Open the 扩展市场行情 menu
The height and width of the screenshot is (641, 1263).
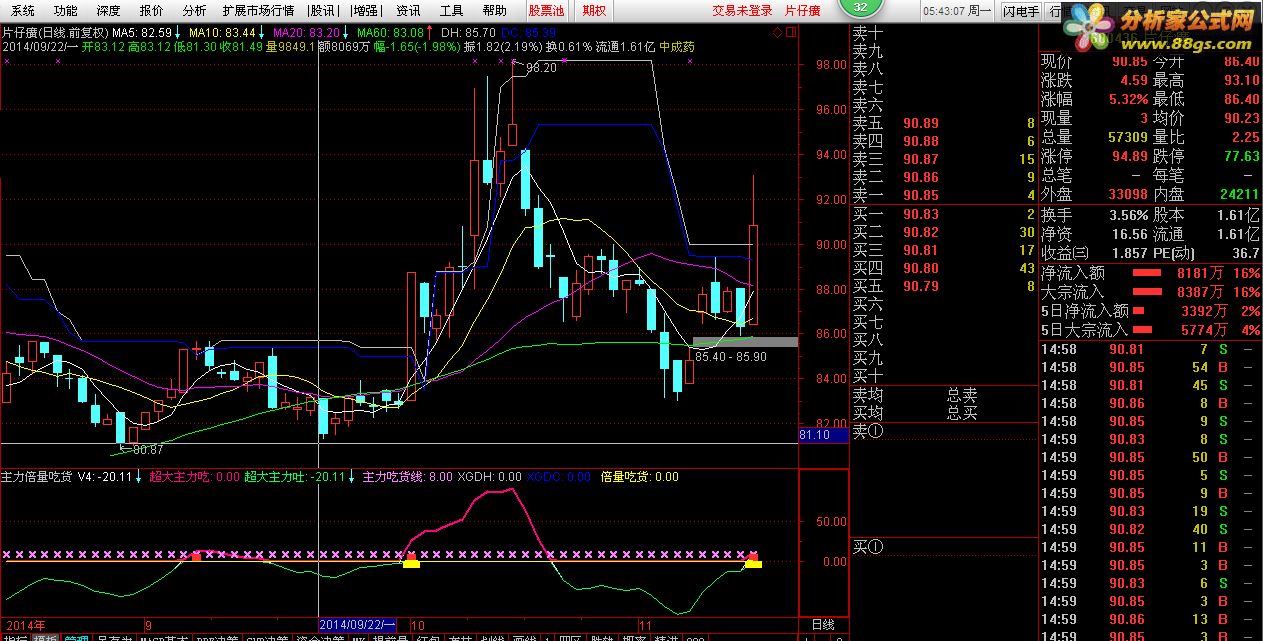coord(258,11)
